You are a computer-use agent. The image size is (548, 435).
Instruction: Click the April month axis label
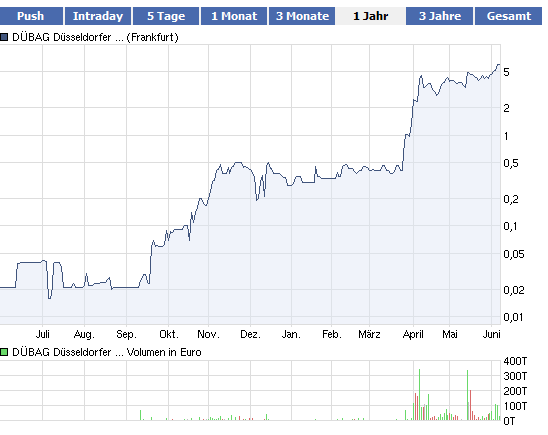pos(413,334)
